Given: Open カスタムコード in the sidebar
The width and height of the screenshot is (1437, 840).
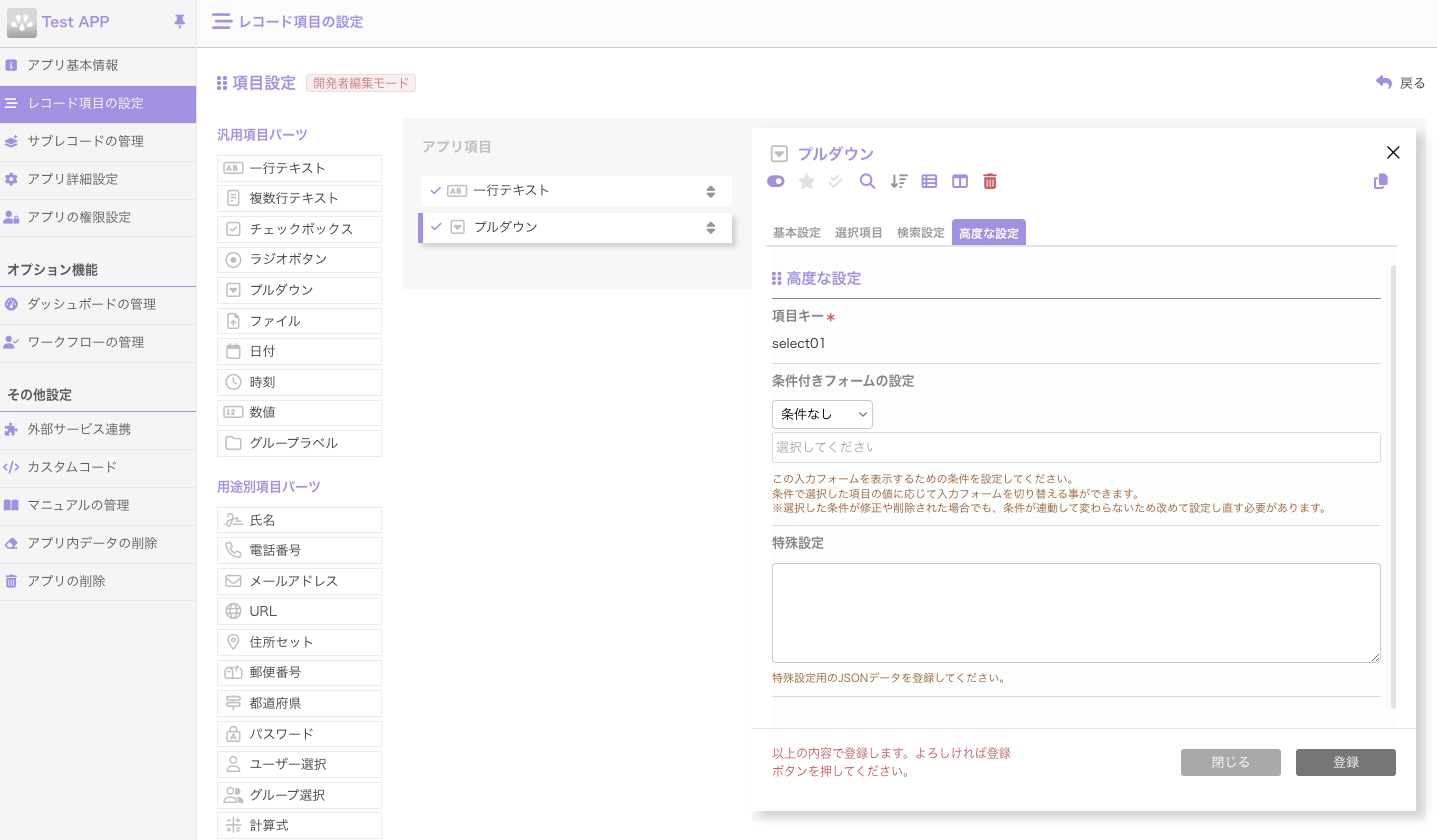Looking at the screenshot, I should (x=98, y=467).
